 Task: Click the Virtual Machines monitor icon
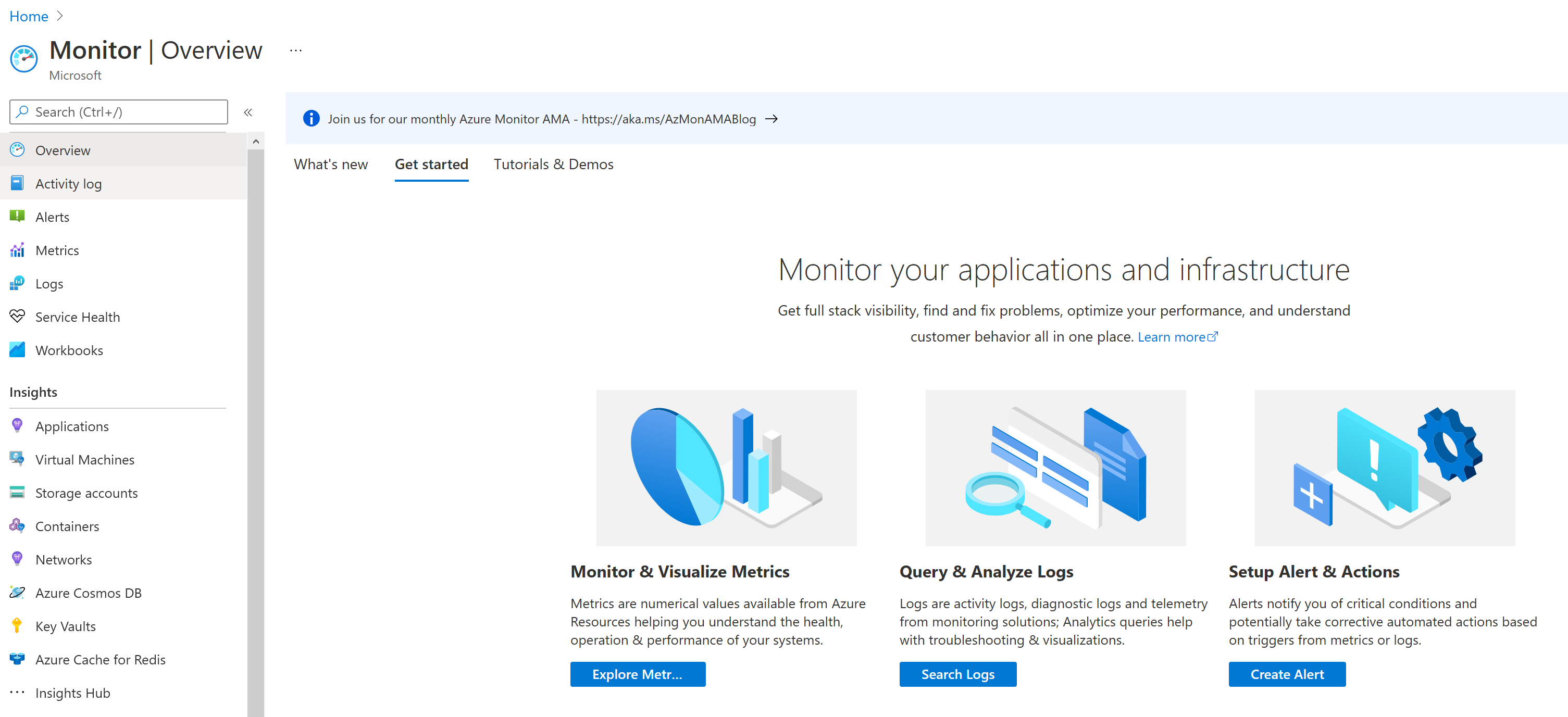[17, 459]
